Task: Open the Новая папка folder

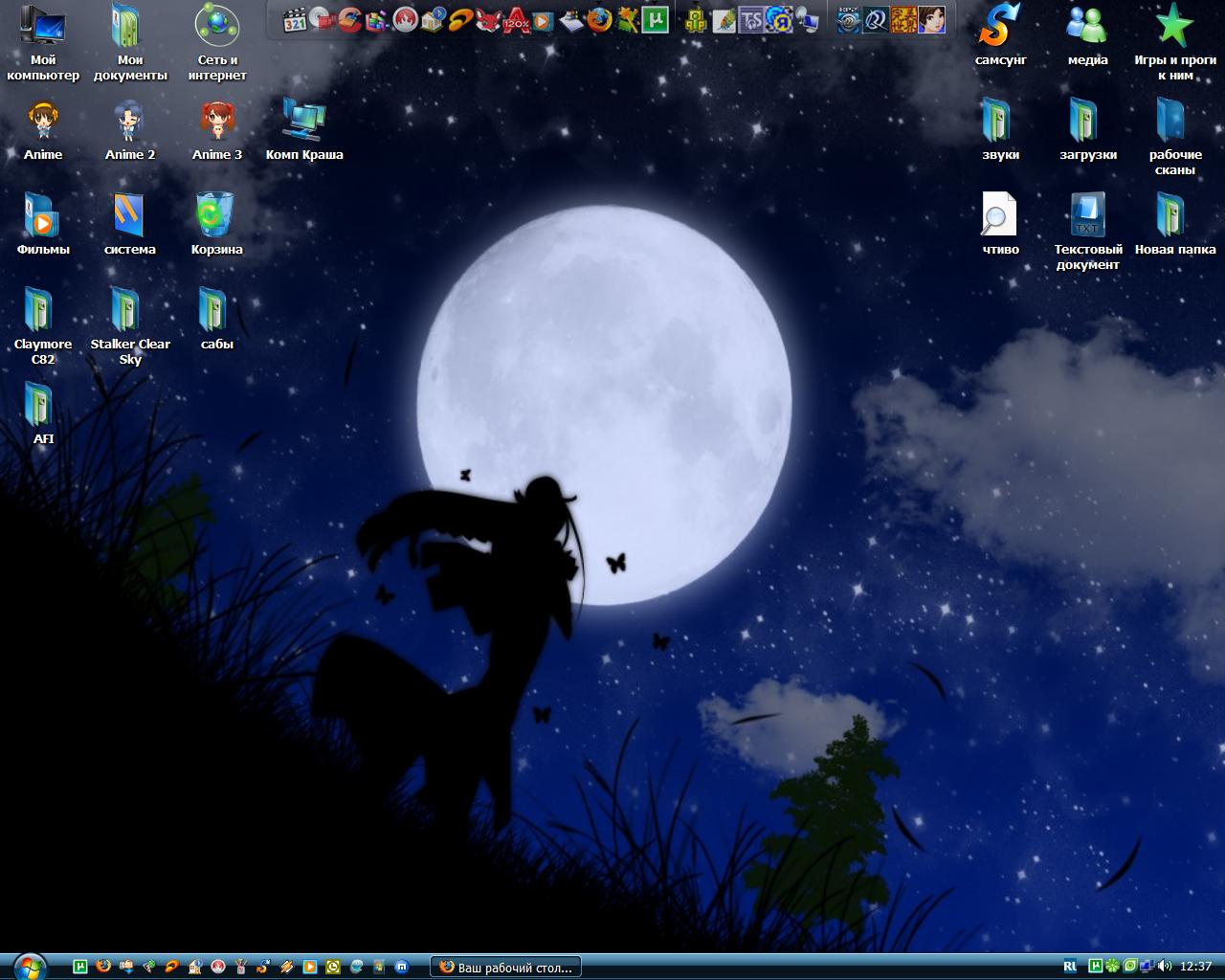Action: pyautogui.click(x=1175, y=225)
